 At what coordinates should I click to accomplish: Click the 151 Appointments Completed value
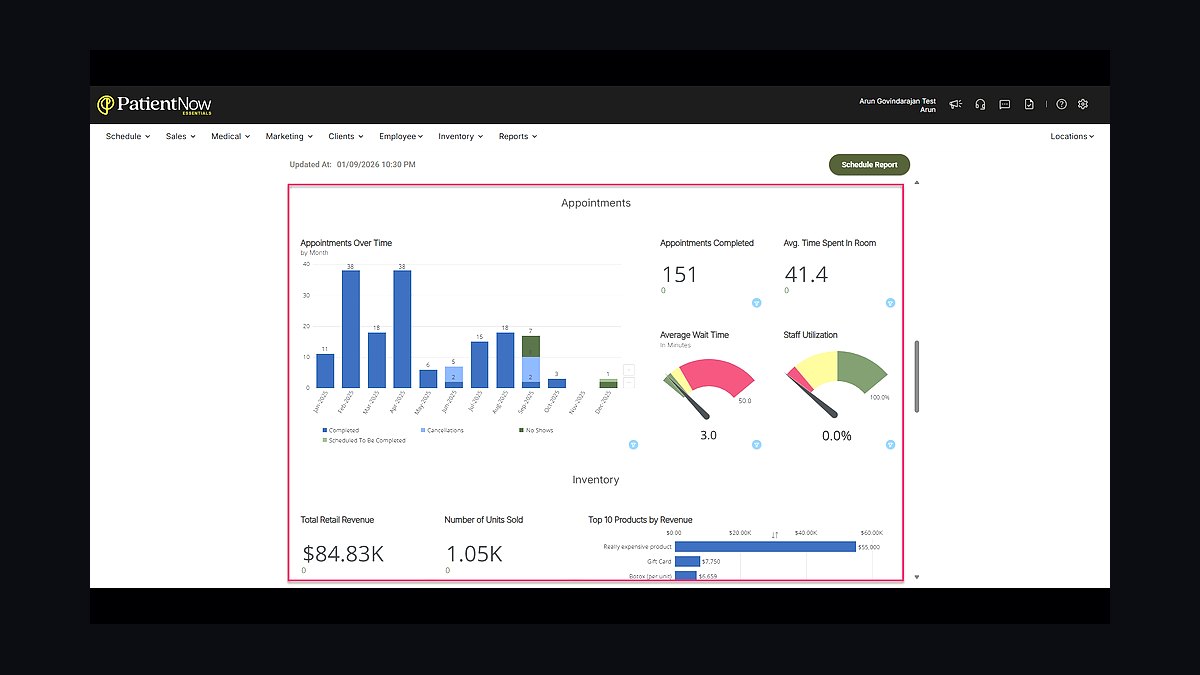[680, 274]
